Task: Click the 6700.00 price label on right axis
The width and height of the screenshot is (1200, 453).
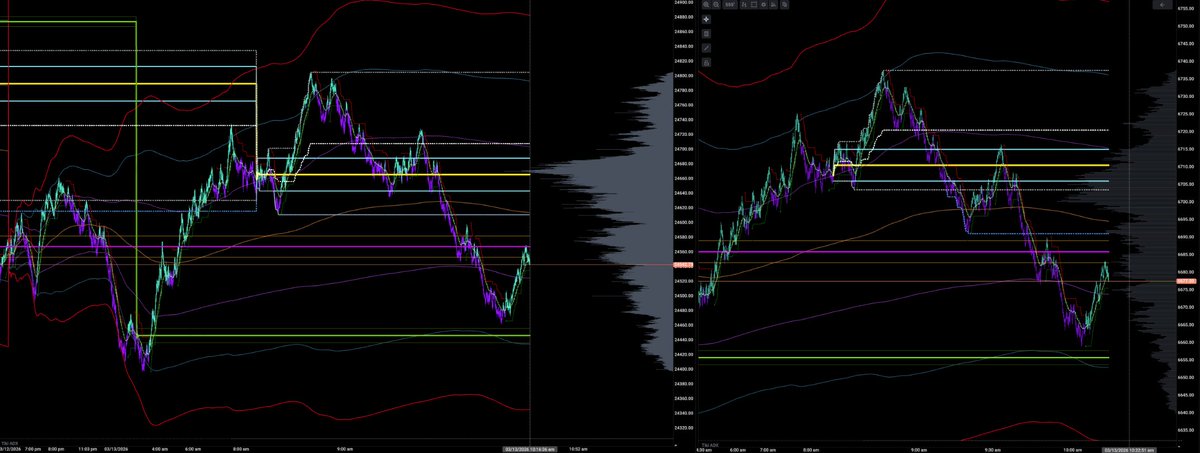Action: click(x=1187, y=201)
